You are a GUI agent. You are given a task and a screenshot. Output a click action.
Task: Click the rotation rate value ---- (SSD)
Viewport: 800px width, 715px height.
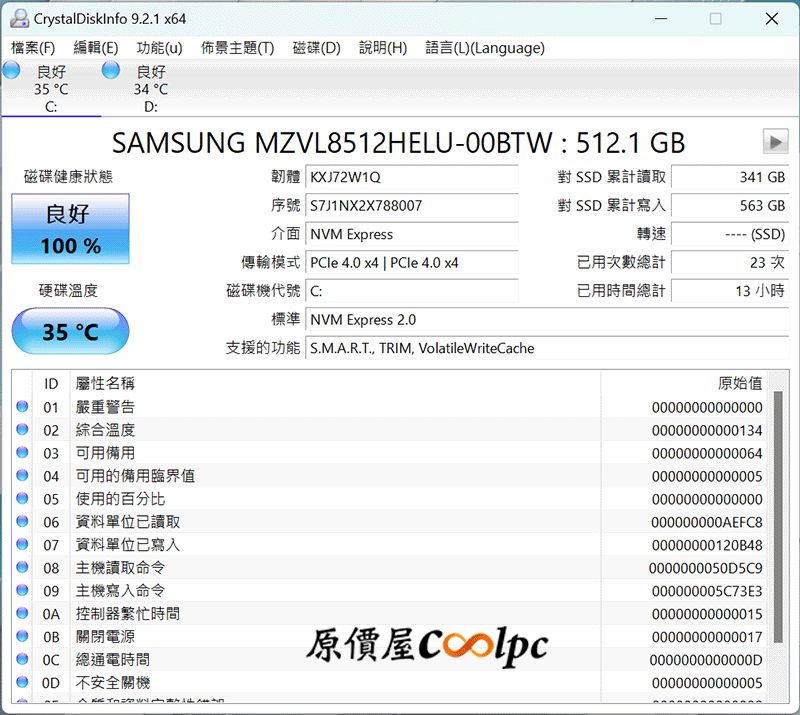pos(730,234)
